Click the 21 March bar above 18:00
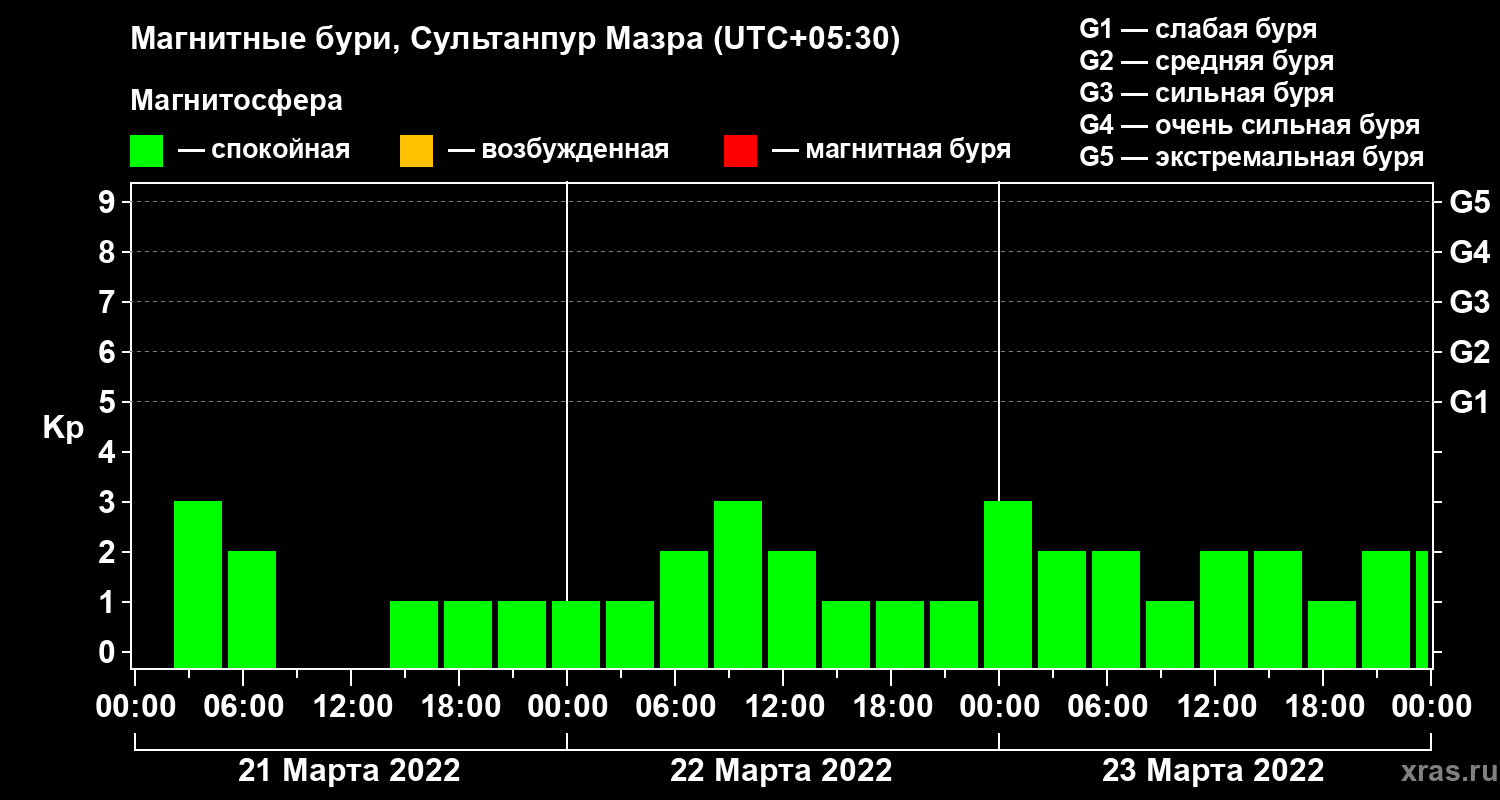This screenshot has height=800, width=1500. tap(468, 635)
